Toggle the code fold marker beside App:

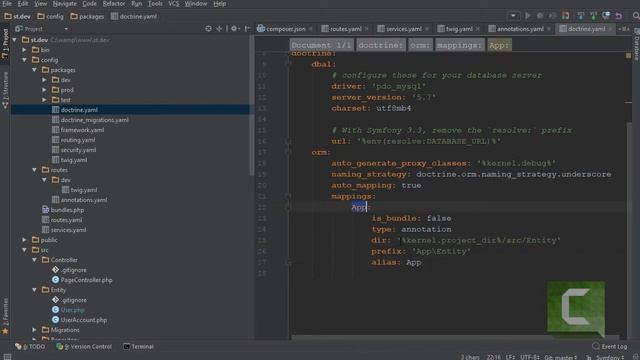288,207
